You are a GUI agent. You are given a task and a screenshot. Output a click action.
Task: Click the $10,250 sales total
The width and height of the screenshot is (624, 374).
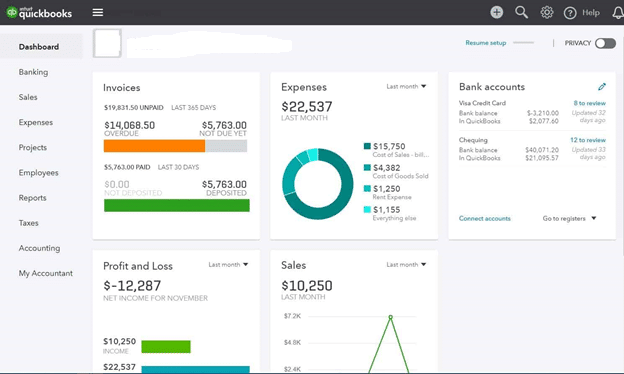pyautogui.click(x=306, y=286)
